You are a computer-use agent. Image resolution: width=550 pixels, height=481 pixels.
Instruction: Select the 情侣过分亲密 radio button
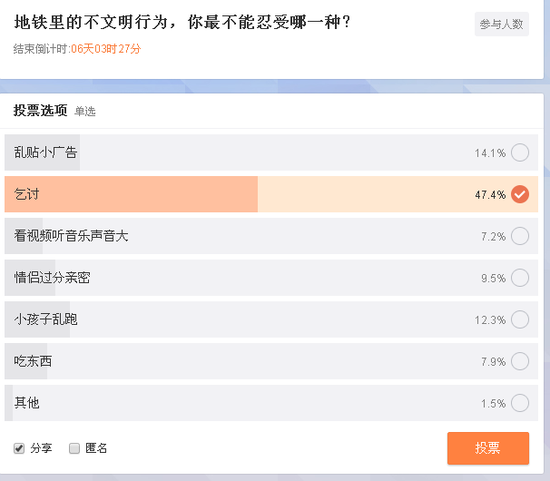click(520, 278)
